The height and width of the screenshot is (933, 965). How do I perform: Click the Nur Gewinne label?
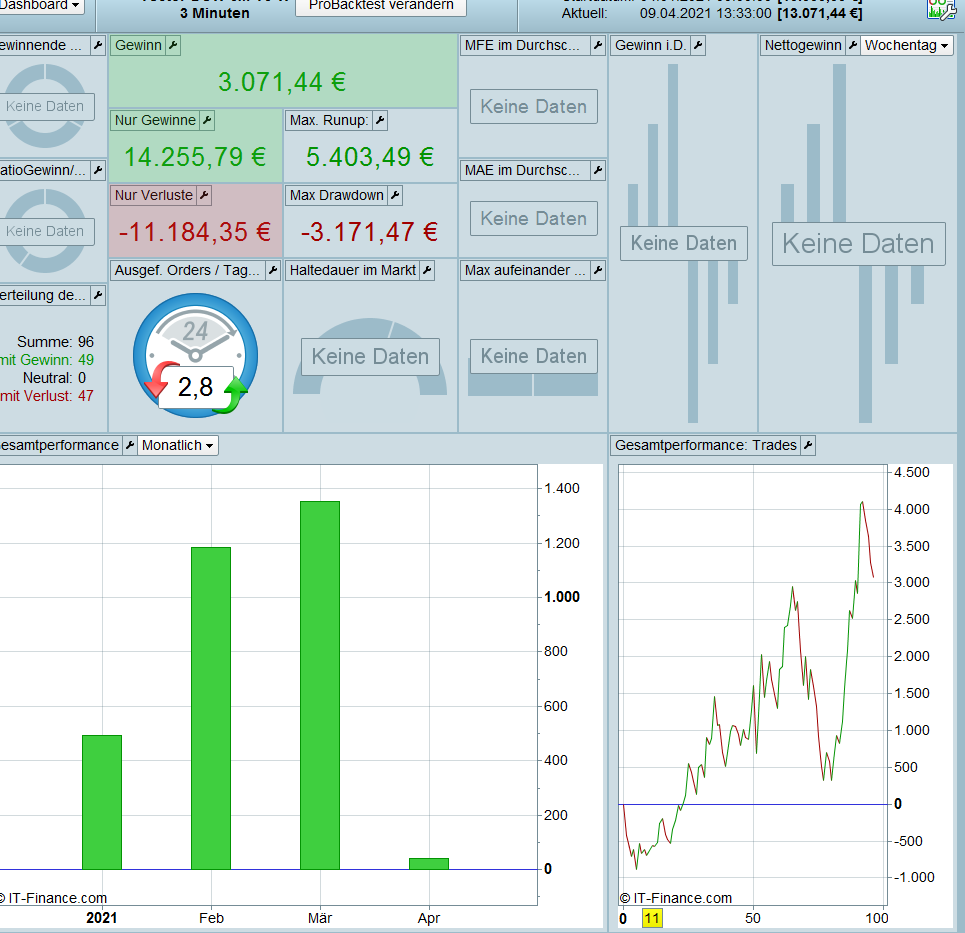(155, 121)
